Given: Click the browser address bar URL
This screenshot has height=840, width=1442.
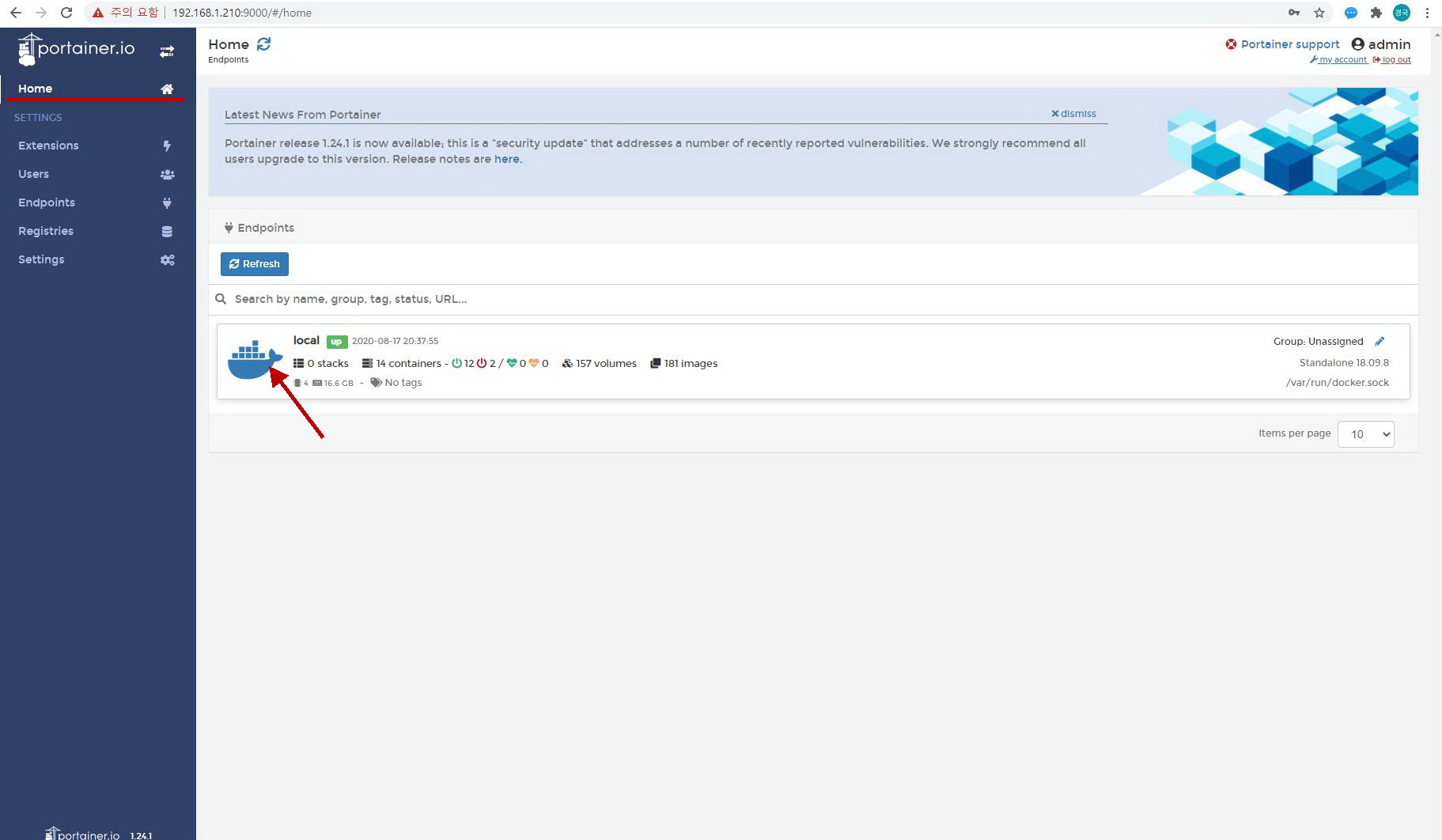Looking at the screenshot, I should (x=242, y=13).
